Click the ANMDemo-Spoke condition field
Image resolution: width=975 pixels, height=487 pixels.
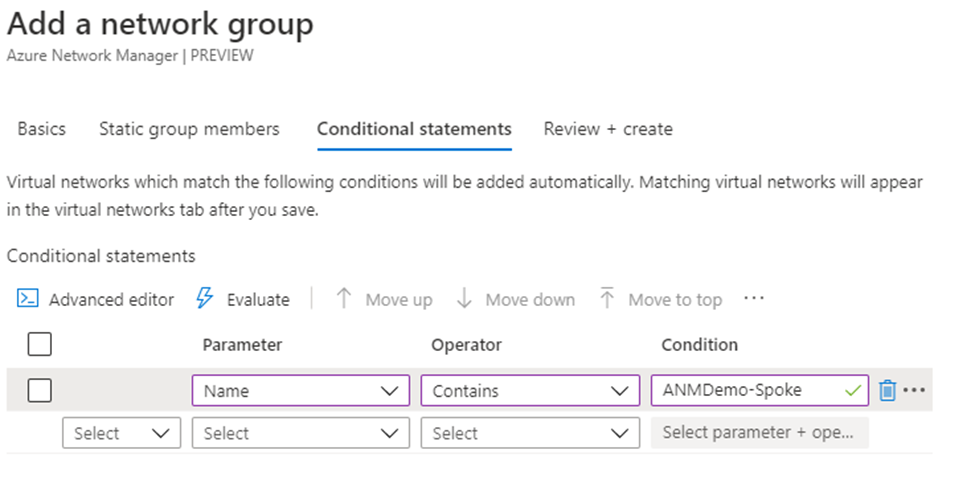[745, 390]
